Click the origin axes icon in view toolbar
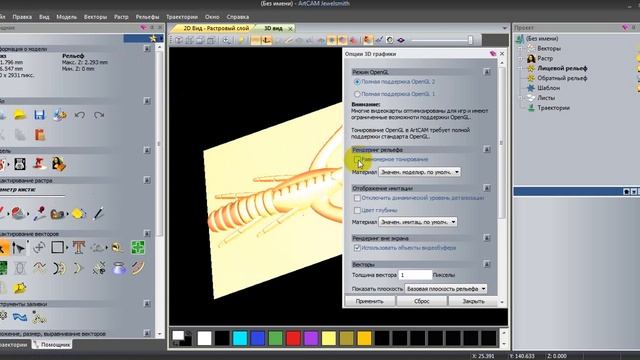 [x=267, y=40]
